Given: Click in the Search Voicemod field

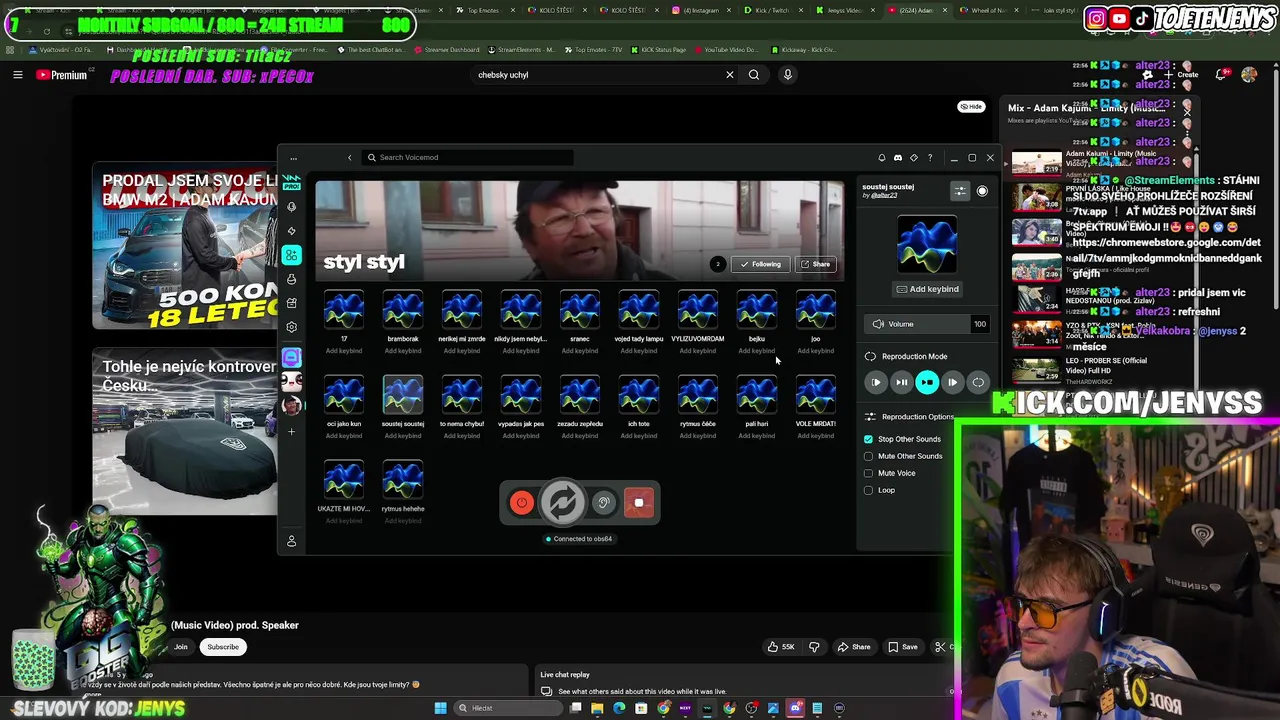Looking at the screenshot, I should pyautogui.click(x=470, y=158).
